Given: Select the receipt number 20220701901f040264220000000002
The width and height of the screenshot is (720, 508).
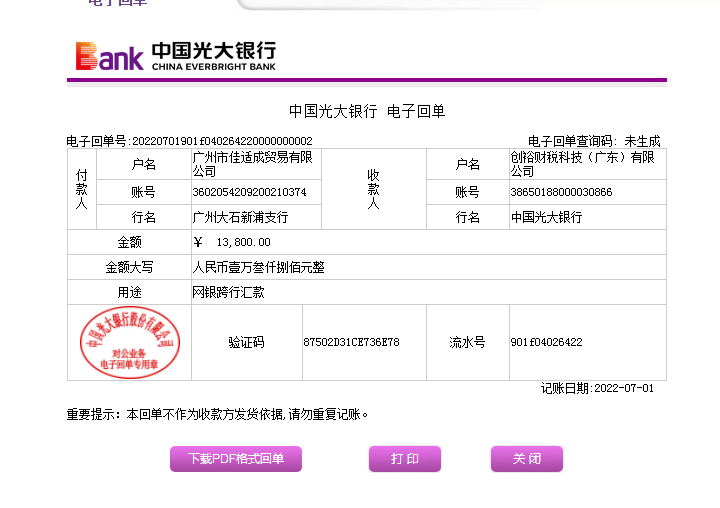Looking at the screenshot, I should coord(222,141).
